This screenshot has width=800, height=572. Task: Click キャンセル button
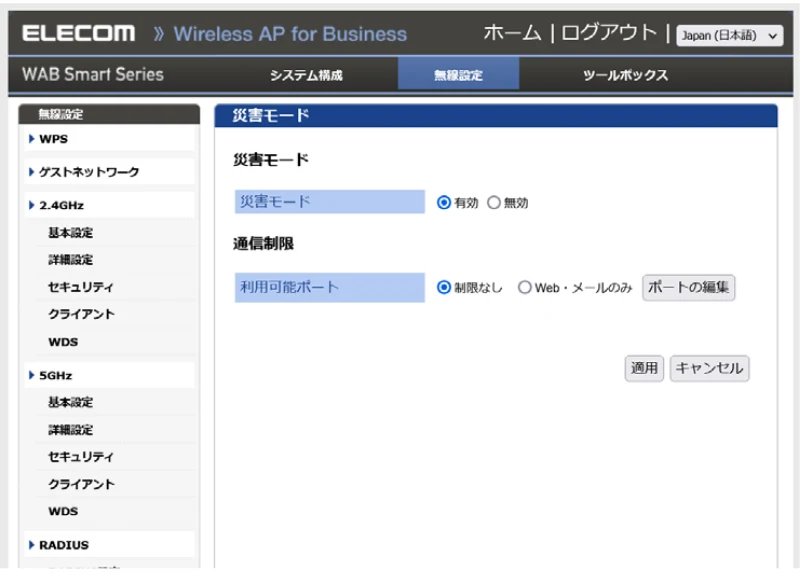pos(709,368)
